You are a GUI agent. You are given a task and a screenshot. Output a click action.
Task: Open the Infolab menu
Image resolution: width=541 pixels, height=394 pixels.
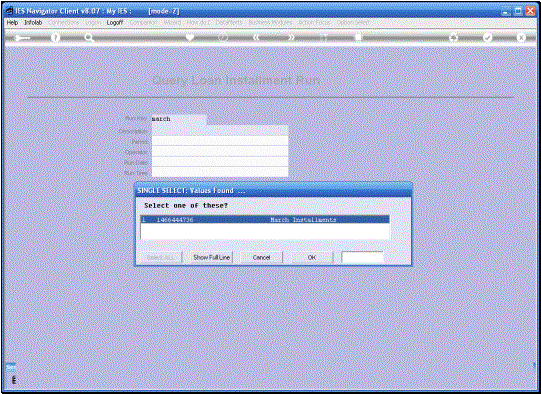(33, 22)
